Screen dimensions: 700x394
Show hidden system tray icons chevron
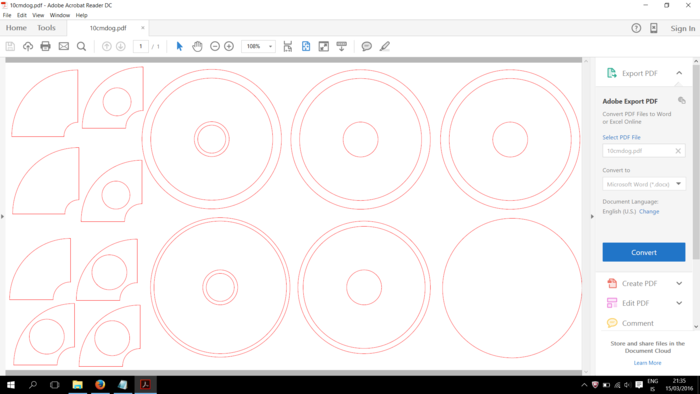tap(584, 385)
